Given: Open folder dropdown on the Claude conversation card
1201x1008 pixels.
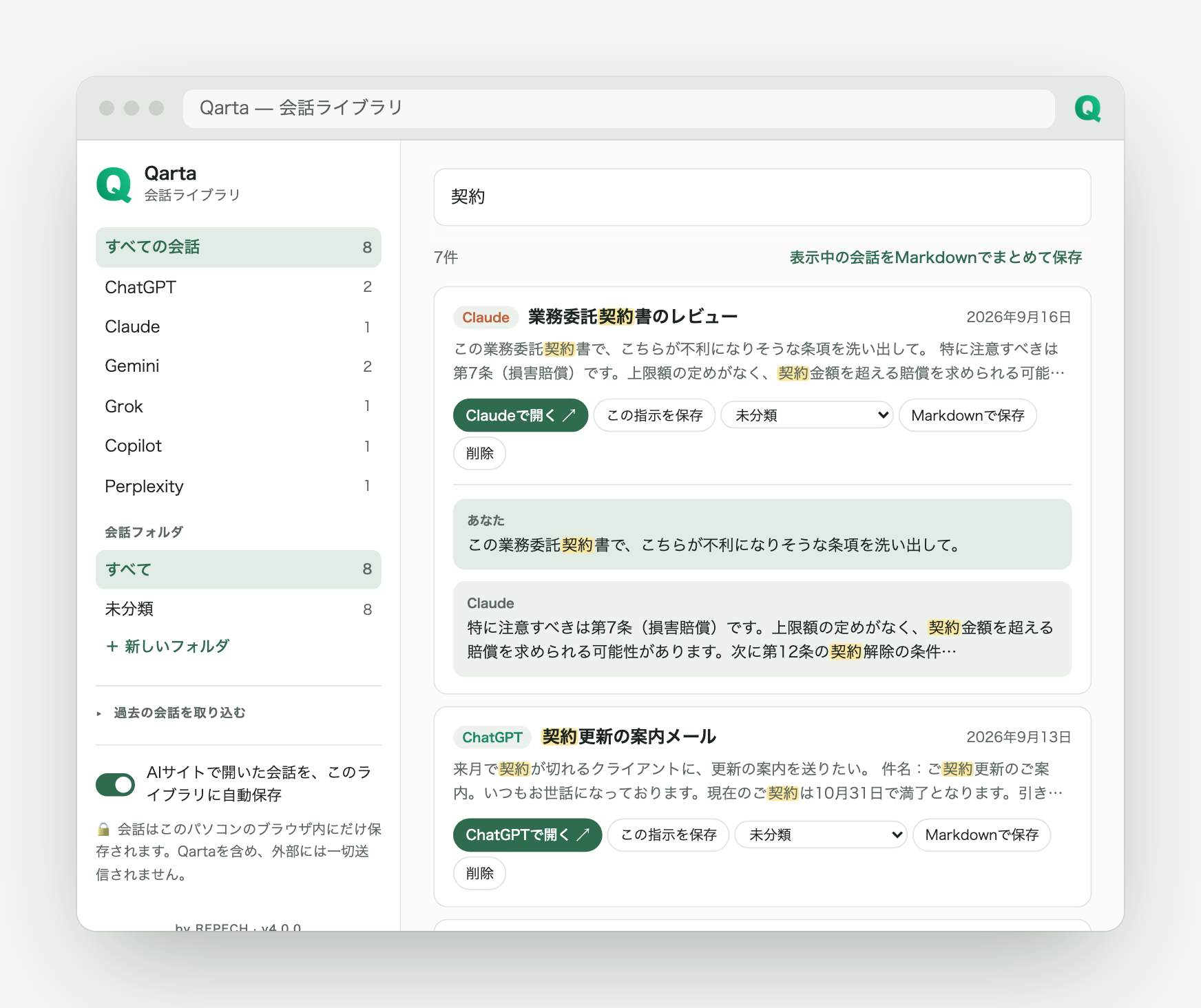Looking at the screenshot, I should [806, 415].
